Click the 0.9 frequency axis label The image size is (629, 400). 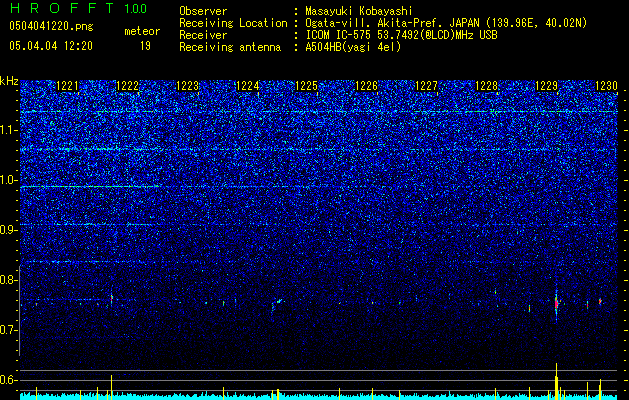click(x=9, y=230)
